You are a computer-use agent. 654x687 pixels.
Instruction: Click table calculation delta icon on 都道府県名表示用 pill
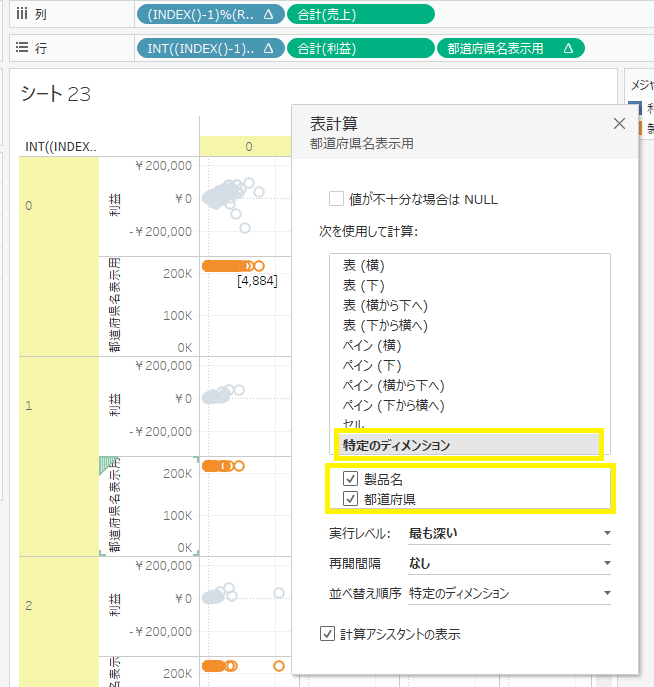(x=568, y=48)
